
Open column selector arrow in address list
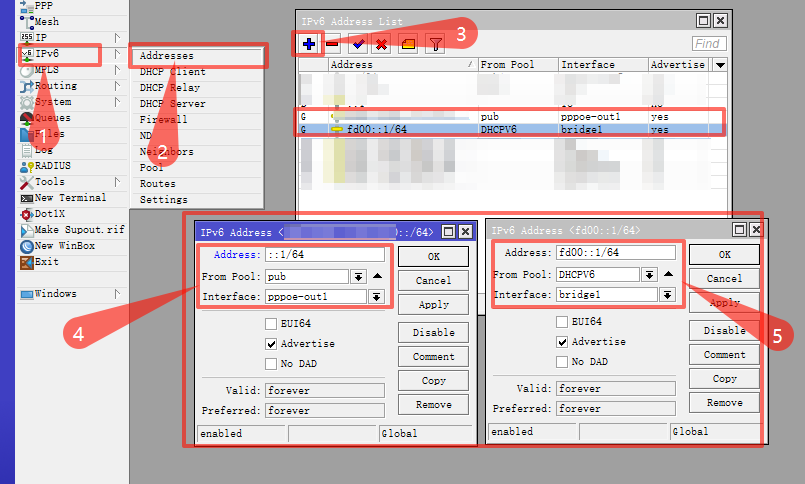point(720,65)
